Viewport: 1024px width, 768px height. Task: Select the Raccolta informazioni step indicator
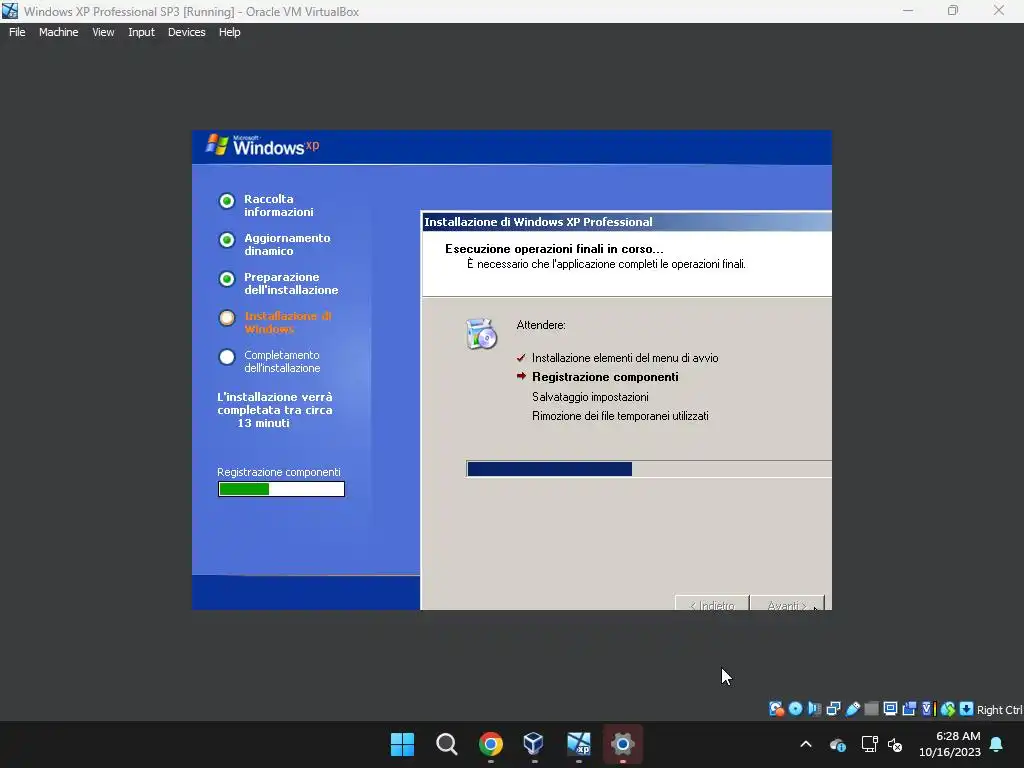[x=227, y=201]
